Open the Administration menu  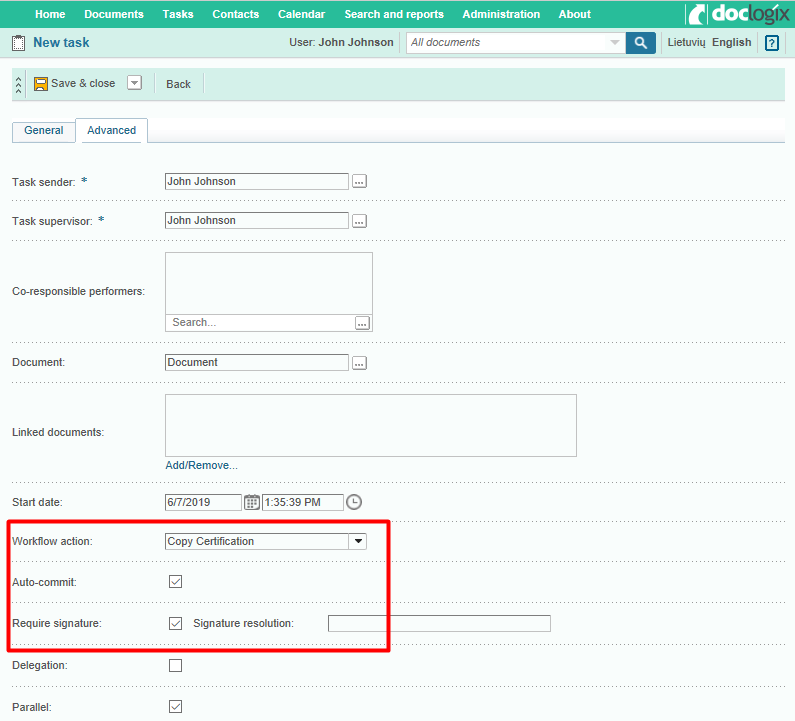click(x=501, y=14)
